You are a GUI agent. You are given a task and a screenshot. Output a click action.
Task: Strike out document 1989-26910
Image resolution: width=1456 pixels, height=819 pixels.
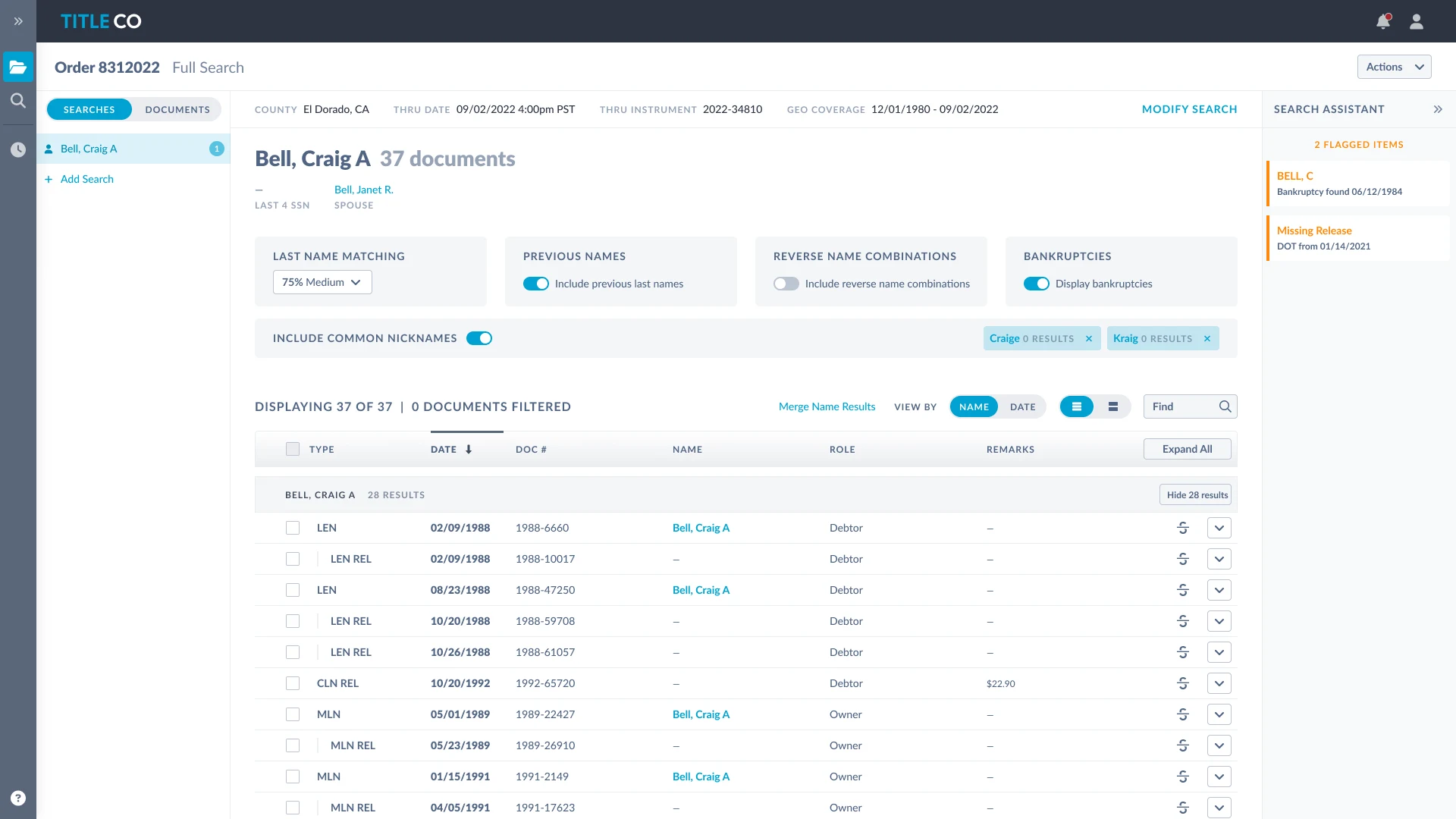click(1183, 745)
